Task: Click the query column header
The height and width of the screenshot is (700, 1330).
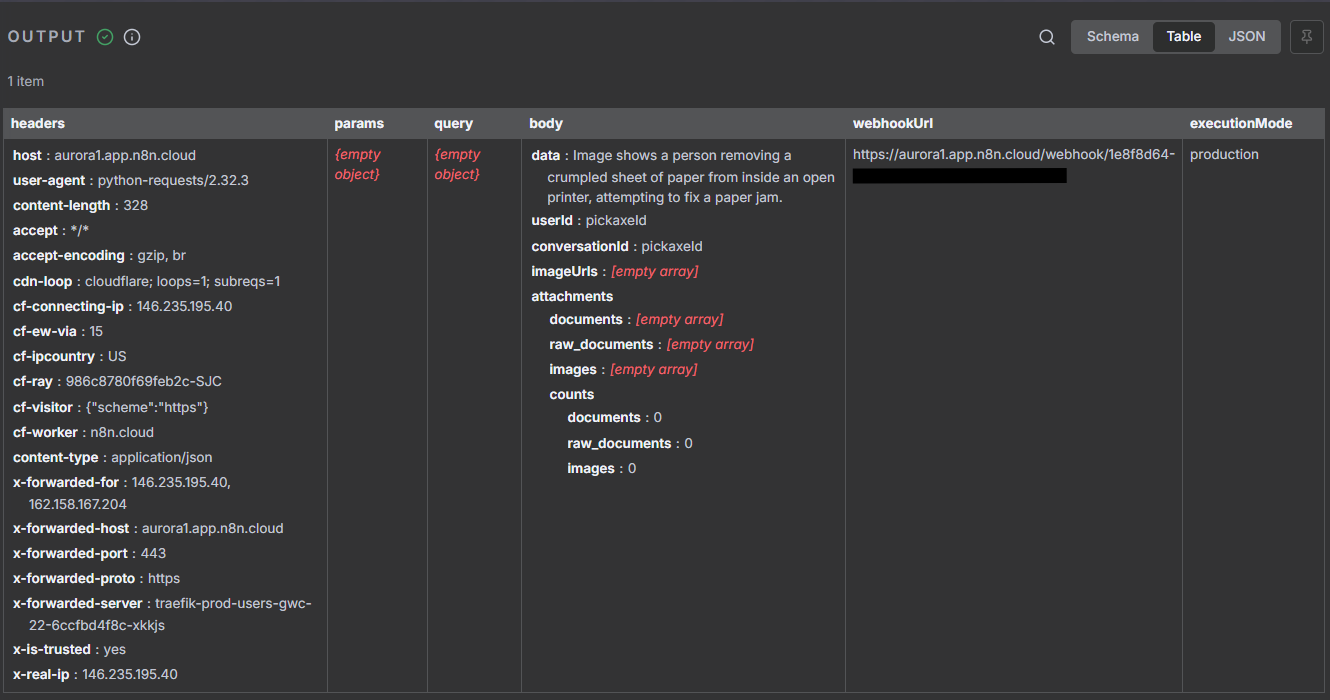Action: [453, 124]
